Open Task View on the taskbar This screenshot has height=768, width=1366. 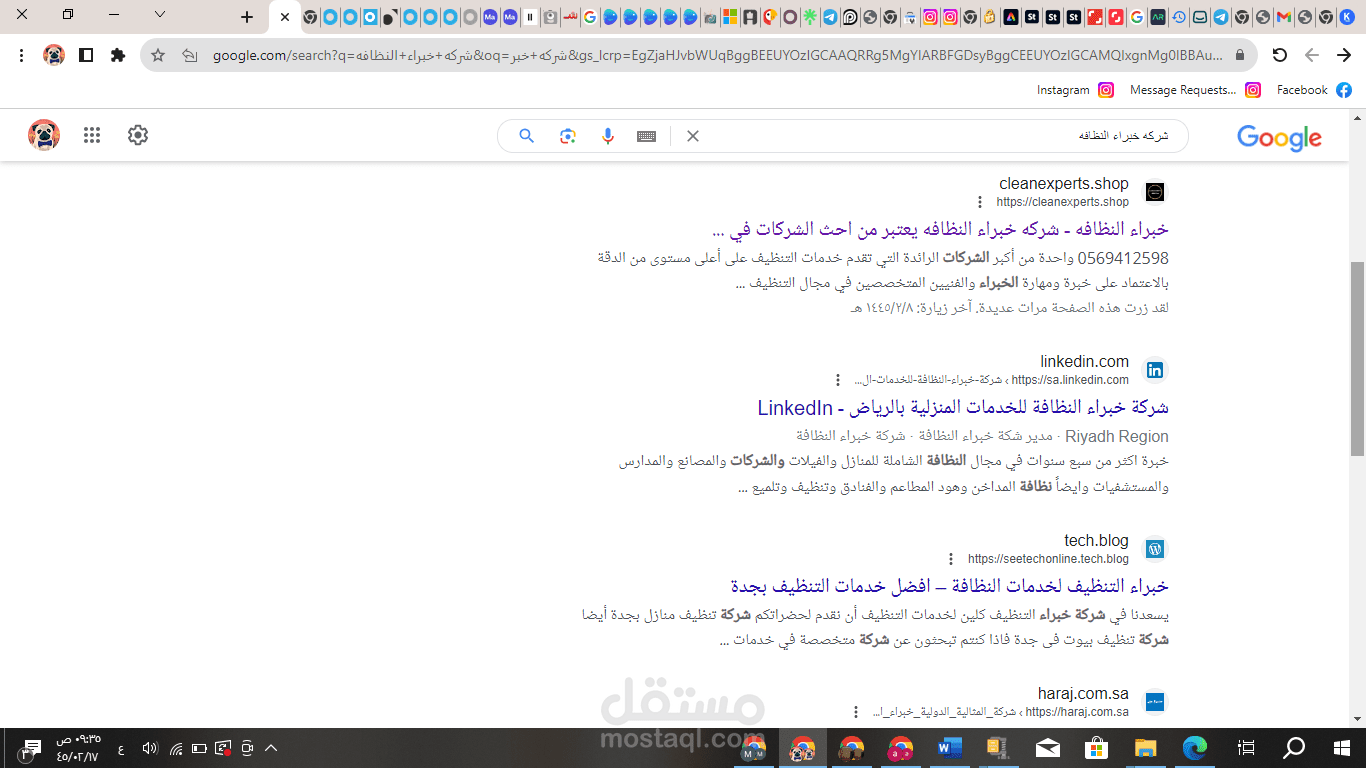point(1246,748)
